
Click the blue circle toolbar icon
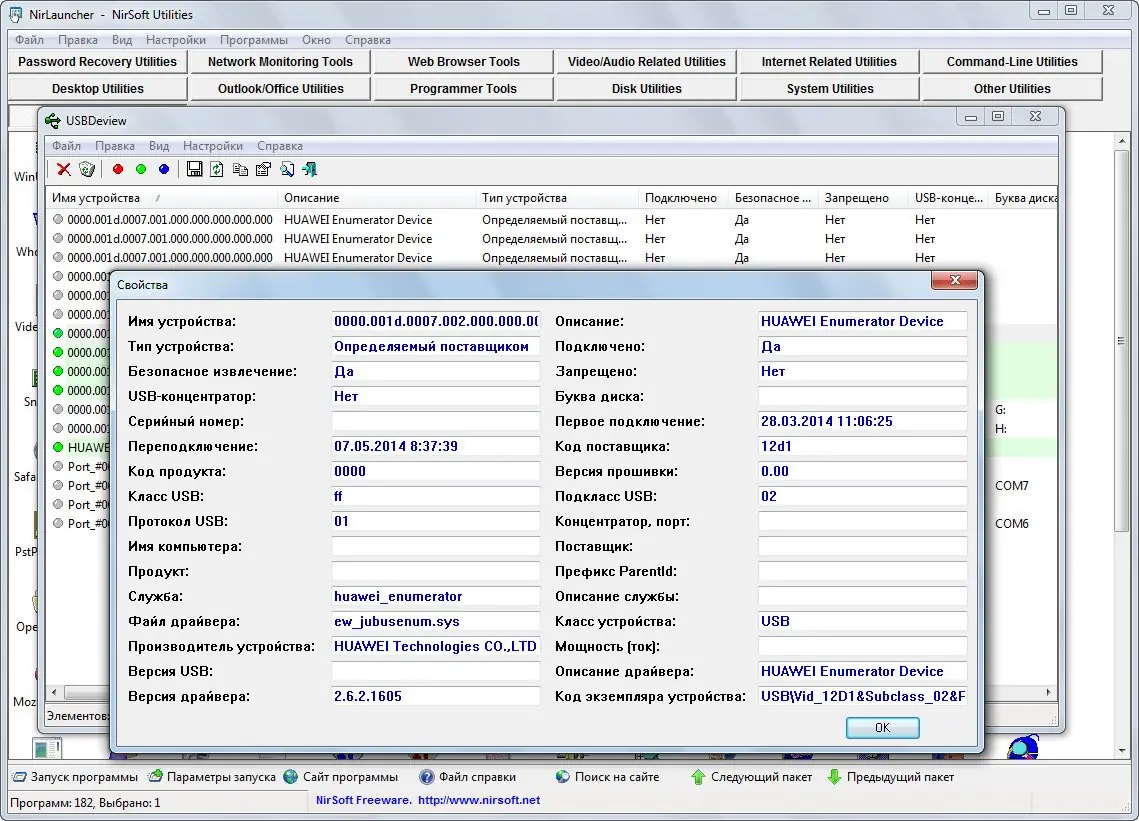pyautogui.click(x=164, y=169)
